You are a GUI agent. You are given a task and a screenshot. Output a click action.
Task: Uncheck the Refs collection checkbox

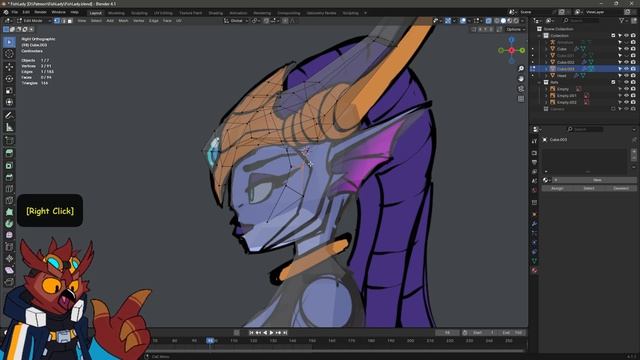613,82
